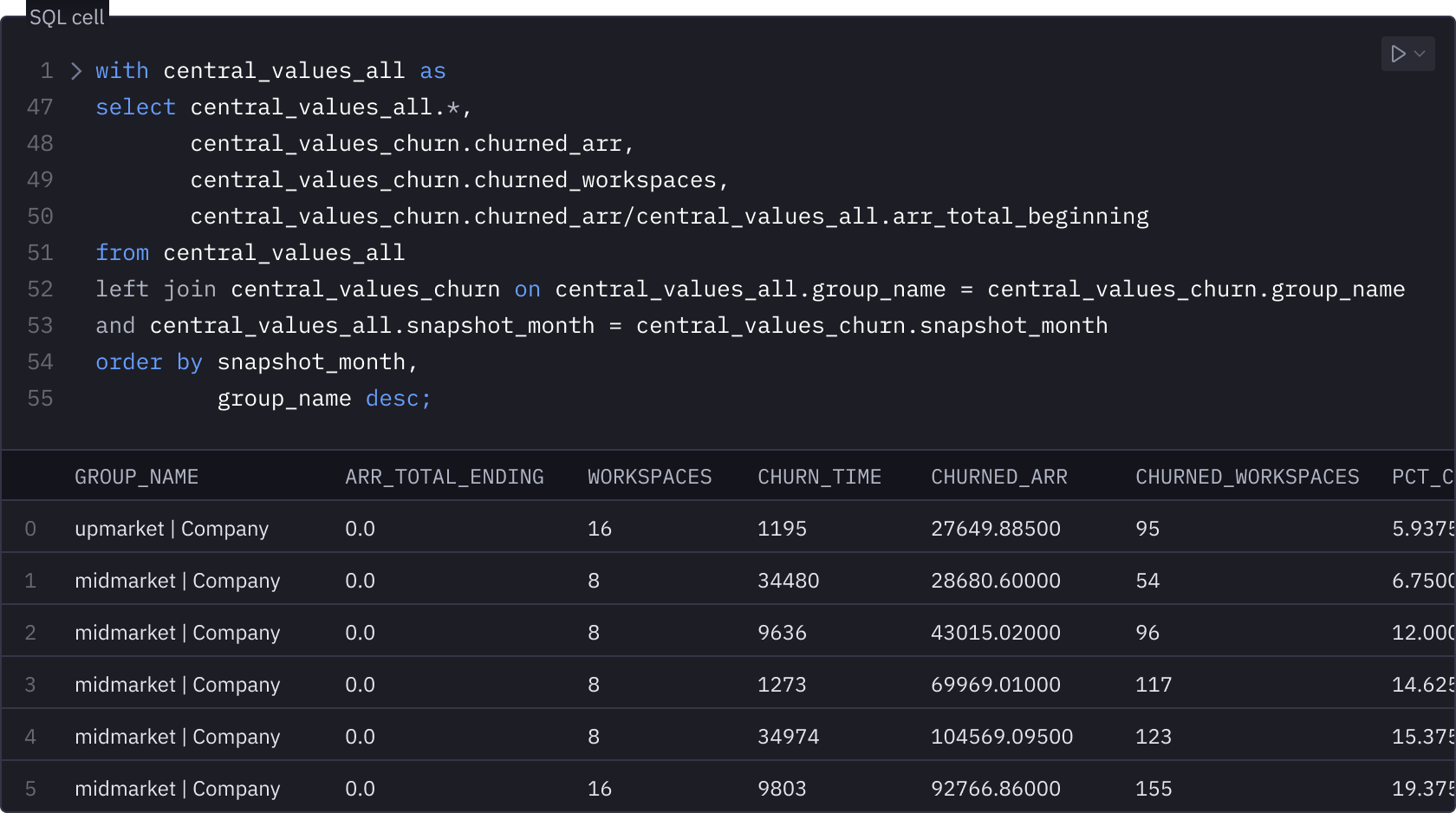Click the row index number 3
The width and height of the screenshot is (1456, 813).
(30, 684)
